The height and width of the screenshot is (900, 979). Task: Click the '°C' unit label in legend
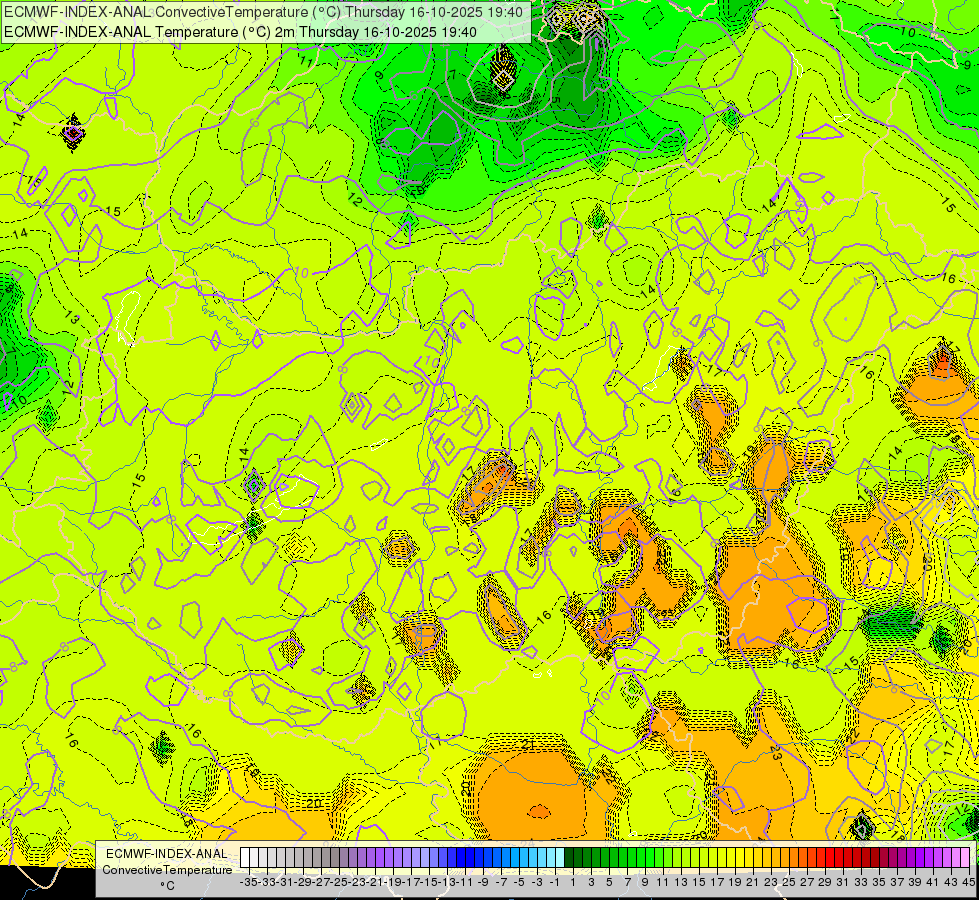167,886
